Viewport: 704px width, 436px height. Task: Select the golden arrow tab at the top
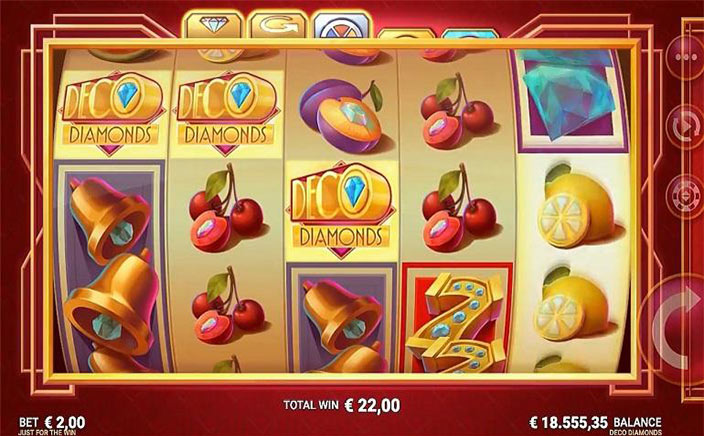(278, 24)
